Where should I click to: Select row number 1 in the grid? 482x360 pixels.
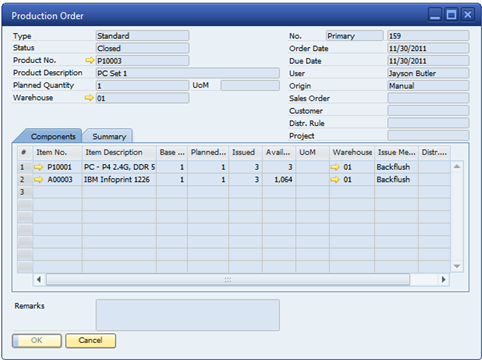click(25, 167)
